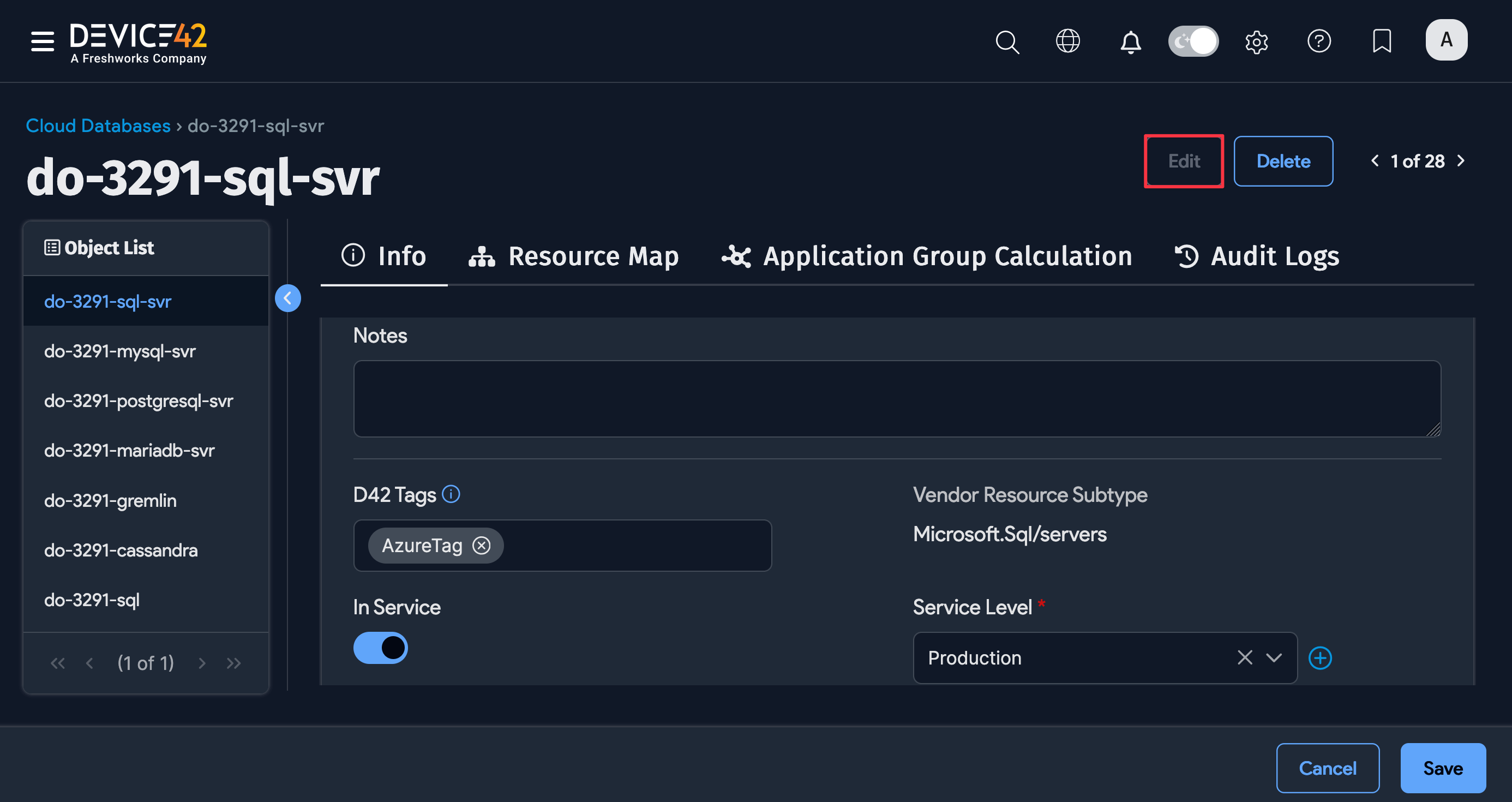This screenshot has height=802, width=1512.
Task: Open the help menu
Action: (1319, 41)
